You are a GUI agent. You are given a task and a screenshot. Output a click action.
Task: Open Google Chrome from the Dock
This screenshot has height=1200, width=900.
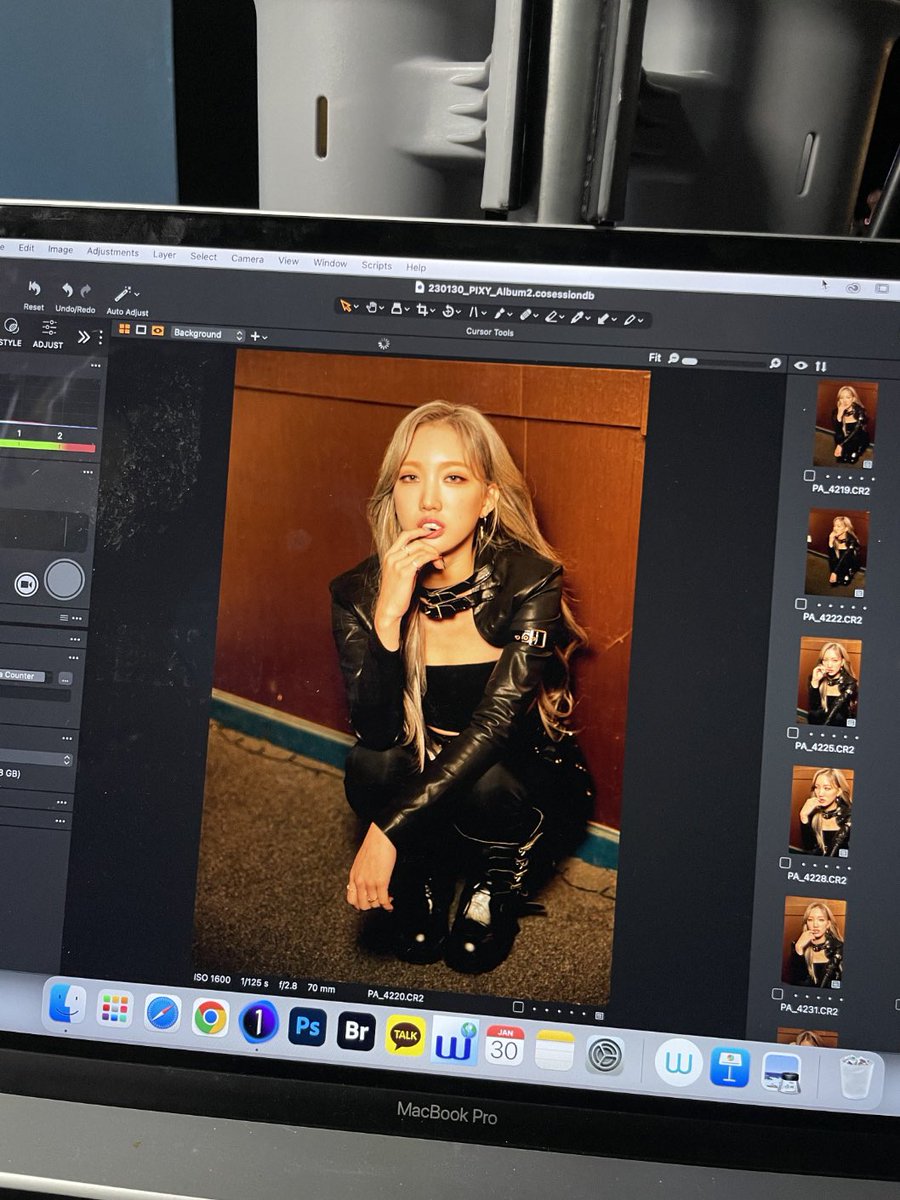click(x=210, y=1017)
